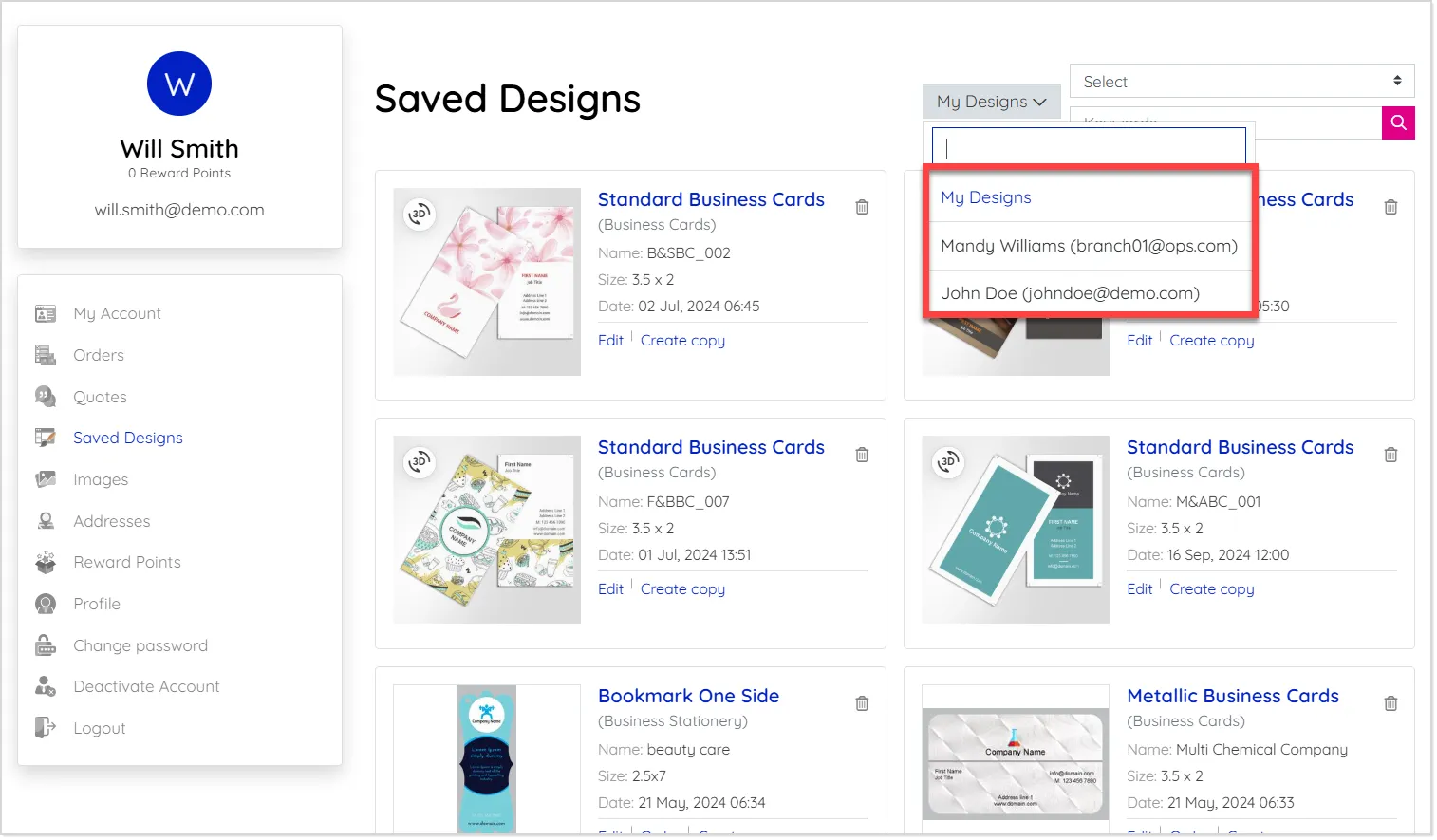Edit the F&BBC_007 business card
The height and width of the screenshot is (840, 1437).
click(x=610, y=589)
